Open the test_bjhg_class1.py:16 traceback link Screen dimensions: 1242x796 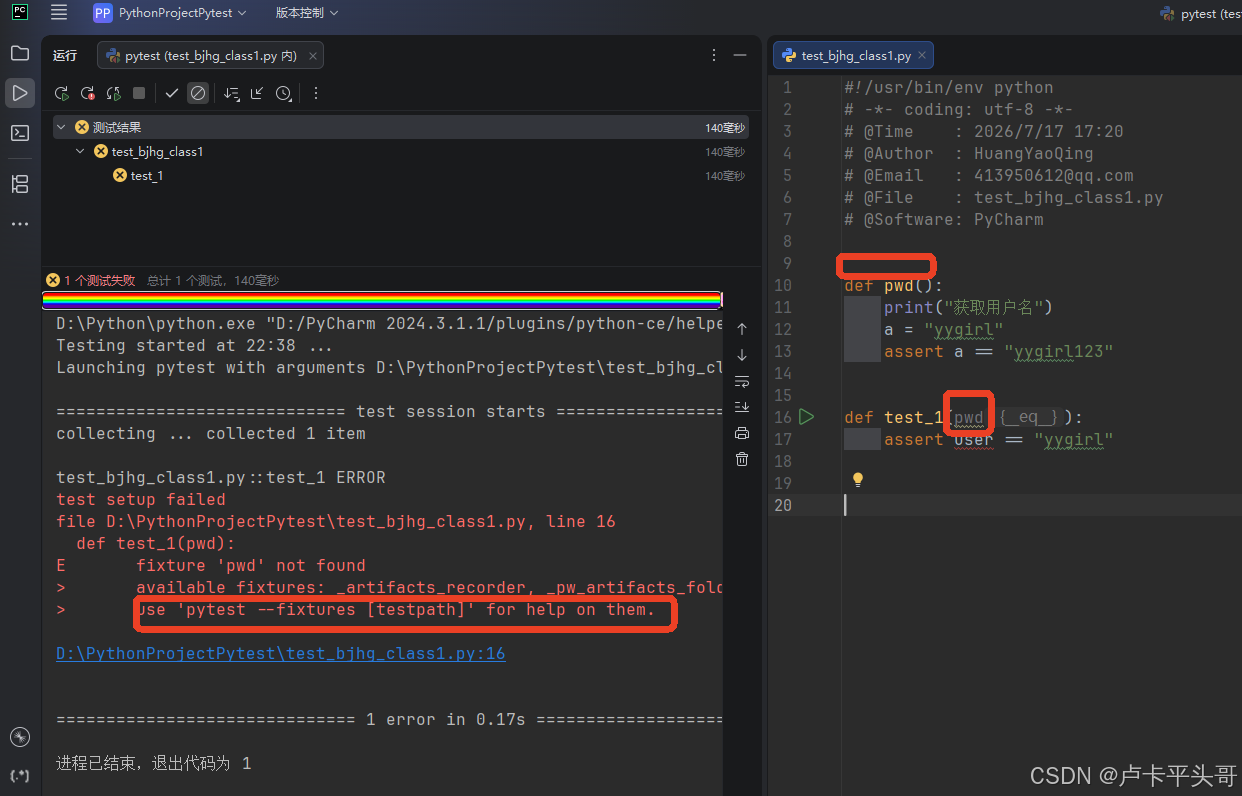pos(281,654)
